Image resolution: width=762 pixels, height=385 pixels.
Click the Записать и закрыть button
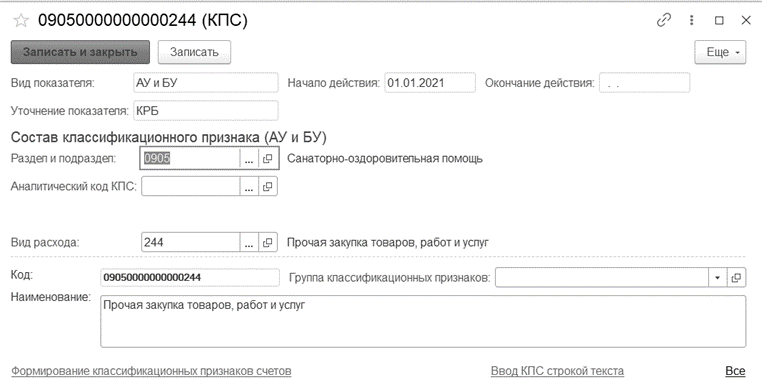tap(80, 52)
